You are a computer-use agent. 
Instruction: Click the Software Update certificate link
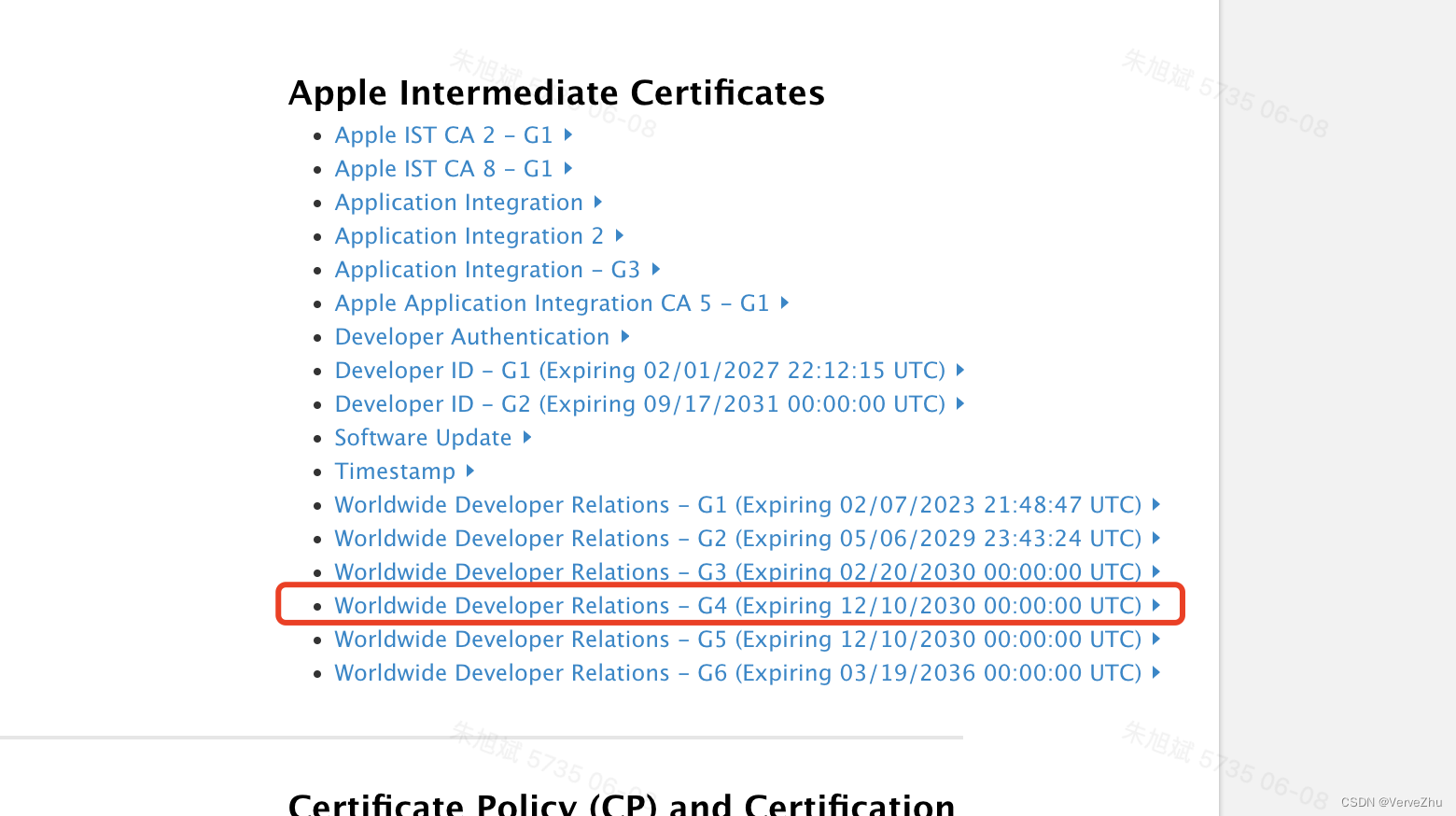[423, 437]
